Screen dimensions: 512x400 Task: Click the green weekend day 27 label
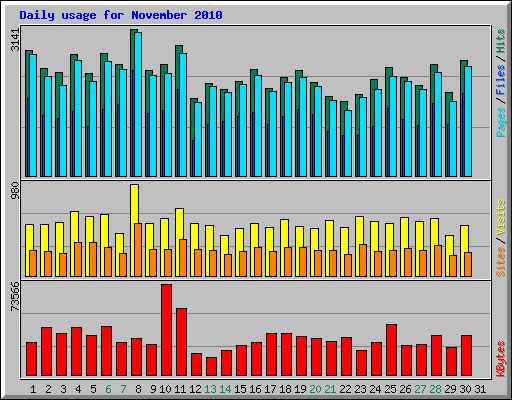[420, 389]
